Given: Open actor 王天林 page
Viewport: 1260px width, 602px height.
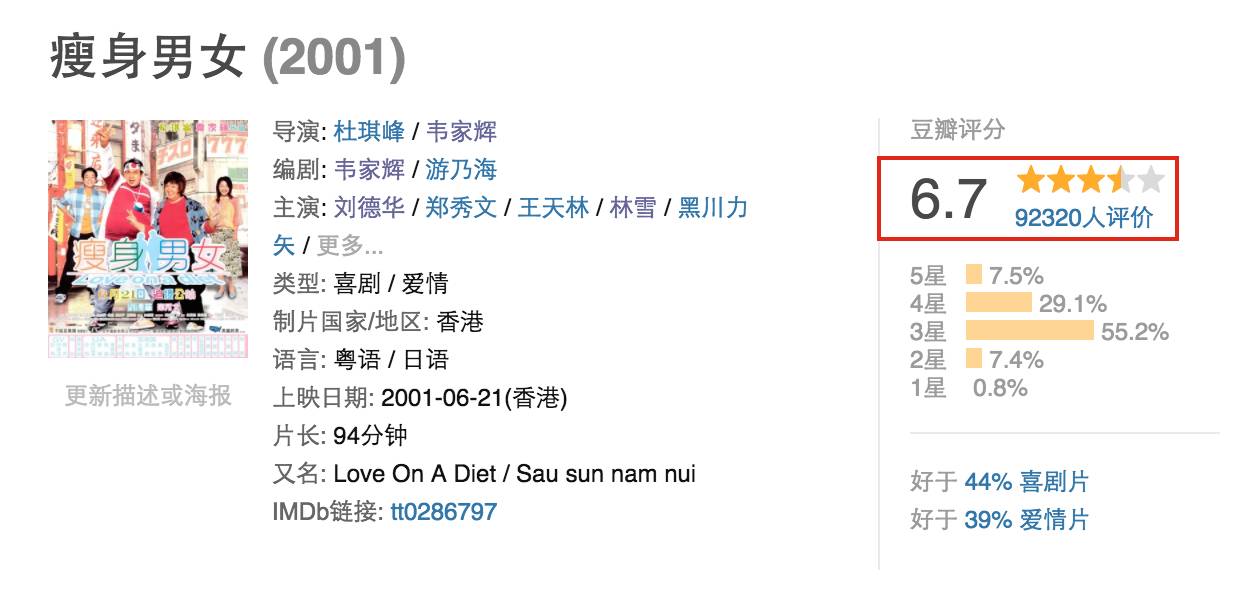Looking at the screenshot, I should click(553, 207).
